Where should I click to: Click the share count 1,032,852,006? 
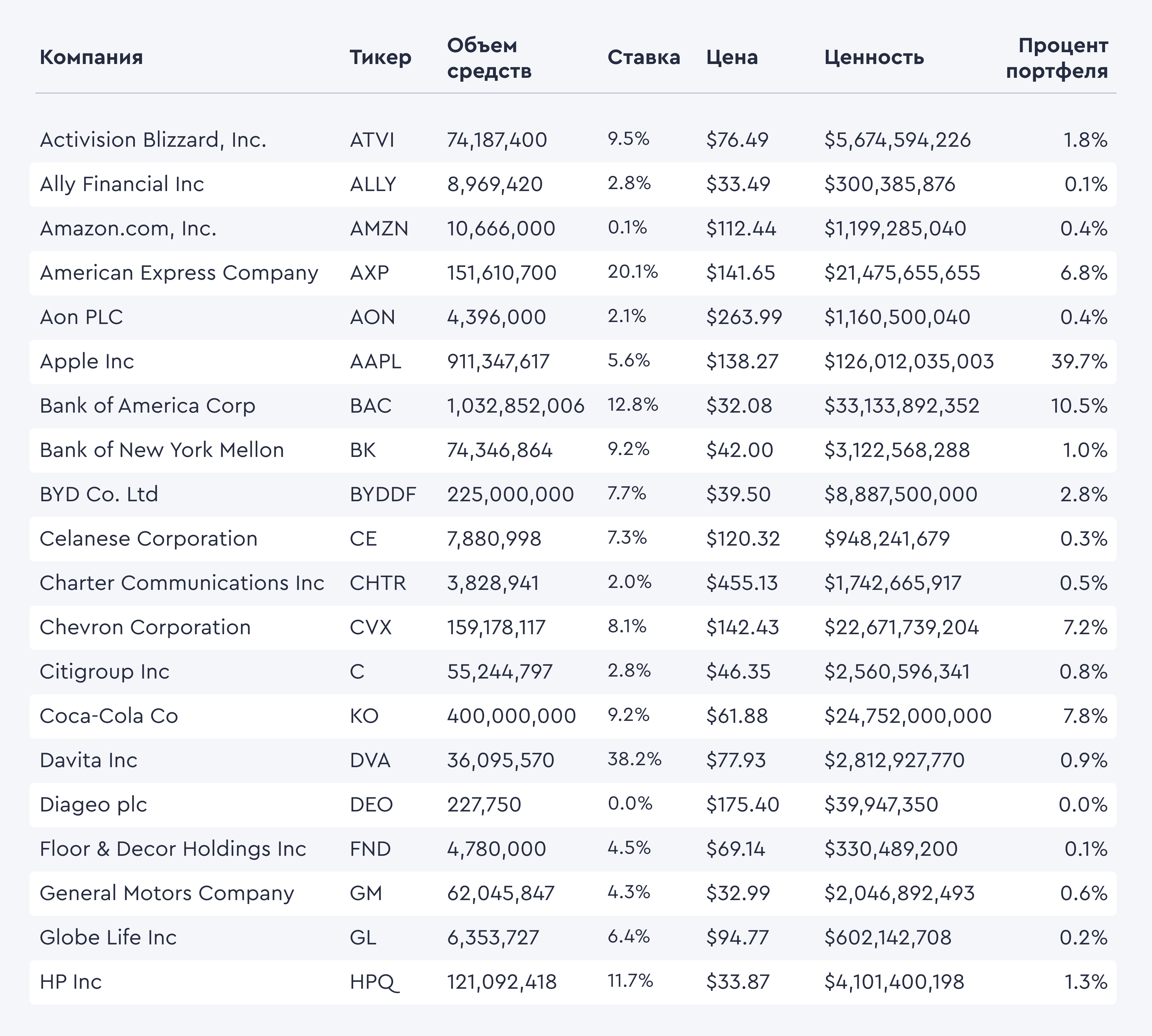point(516,406)
